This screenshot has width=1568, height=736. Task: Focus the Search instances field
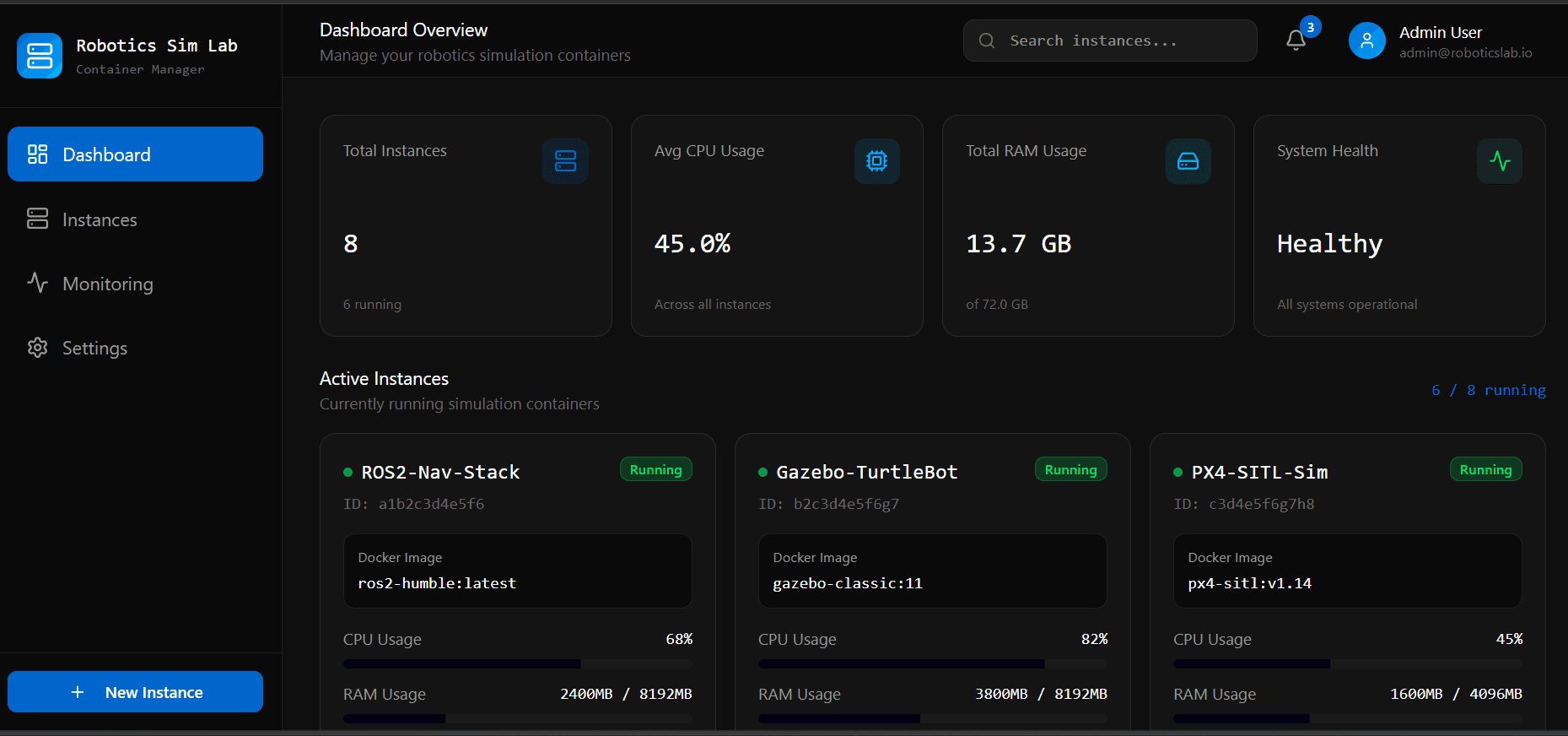tap(1122, 41)
